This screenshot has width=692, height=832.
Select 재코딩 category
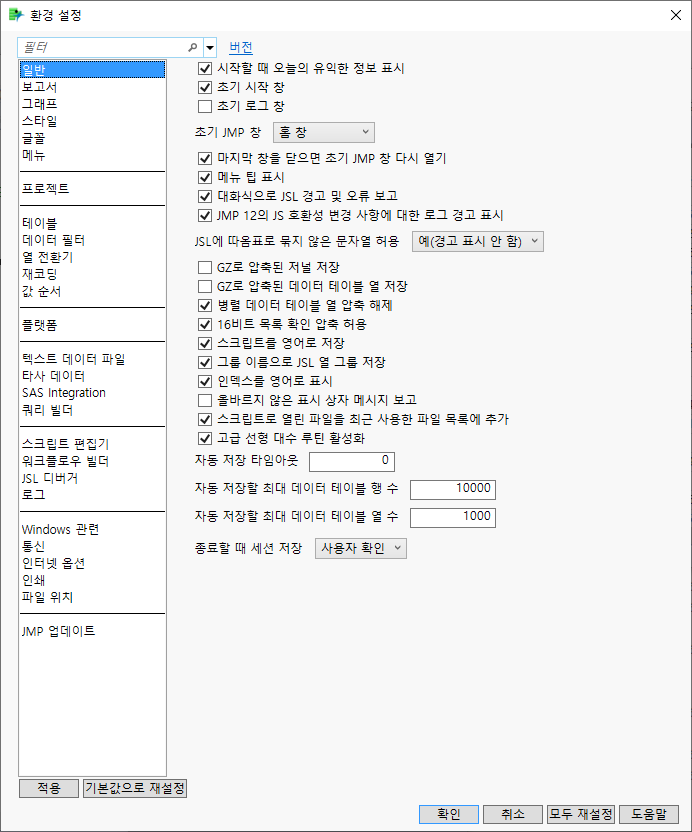tap(92, 274)
